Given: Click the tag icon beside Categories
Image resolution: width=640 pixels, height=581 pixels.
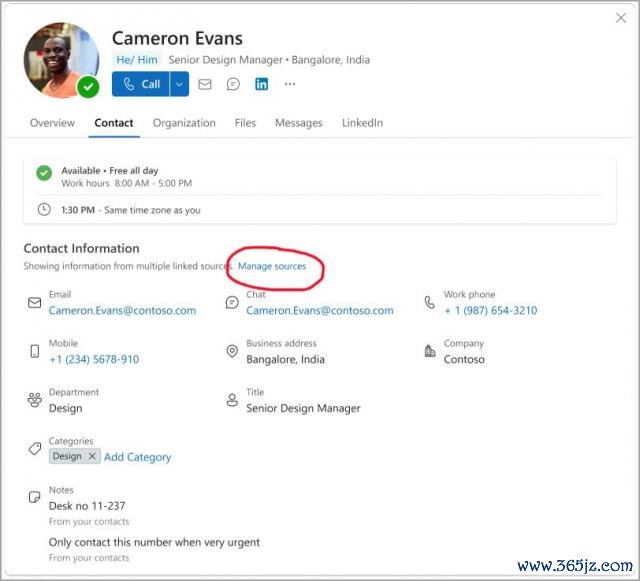Looking at the screenshot, I should (x=35, y=449).
